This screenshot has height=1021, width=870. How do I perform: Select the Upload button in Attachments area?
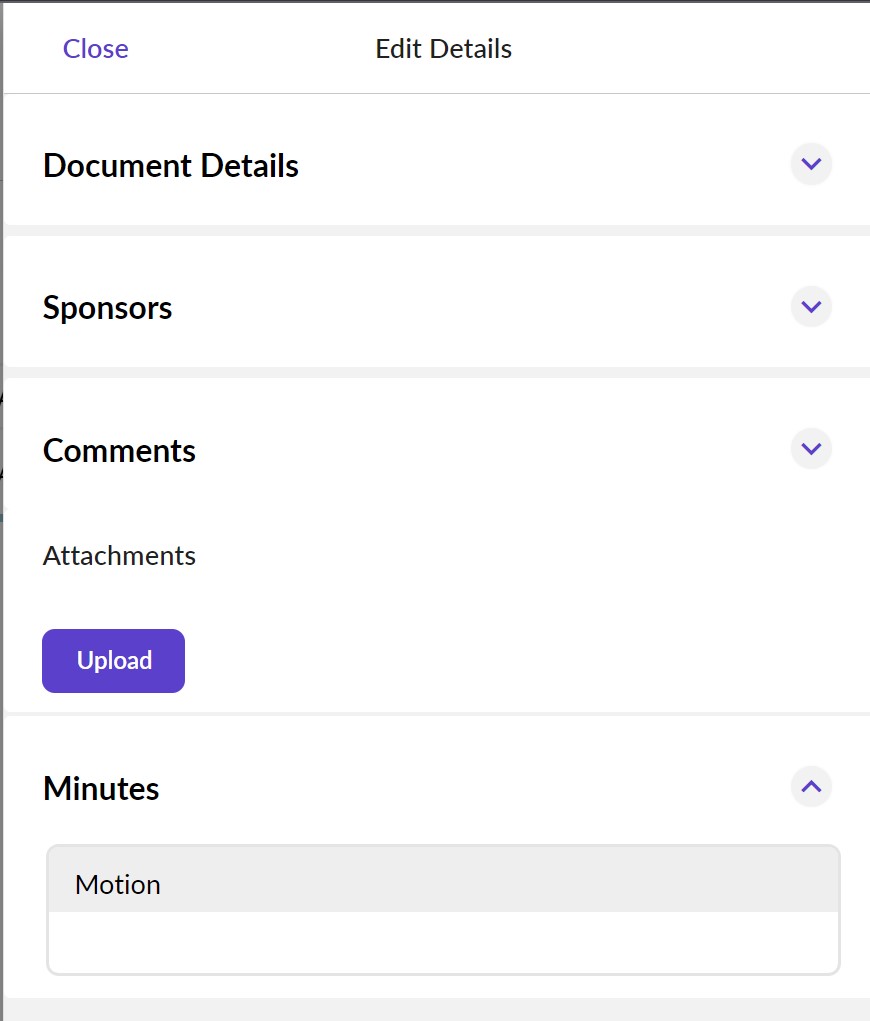point(113,660)
